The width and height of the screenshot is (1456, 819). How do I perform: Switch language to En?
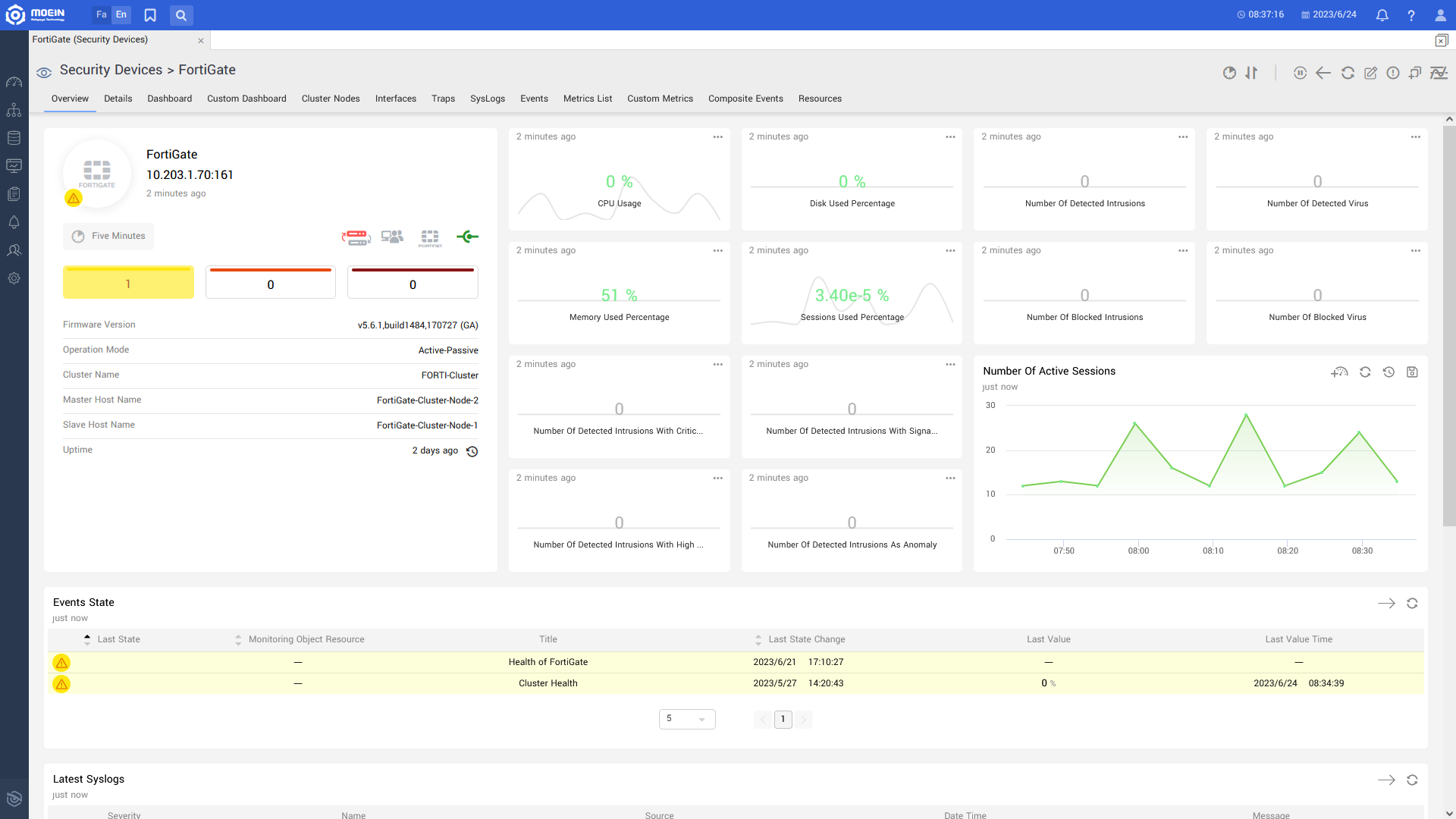point(121,15)
